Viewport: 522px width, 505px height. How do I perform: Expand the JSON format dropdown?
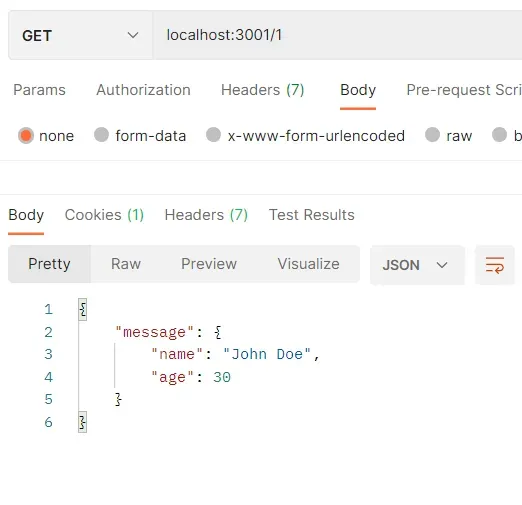(417, 265)
